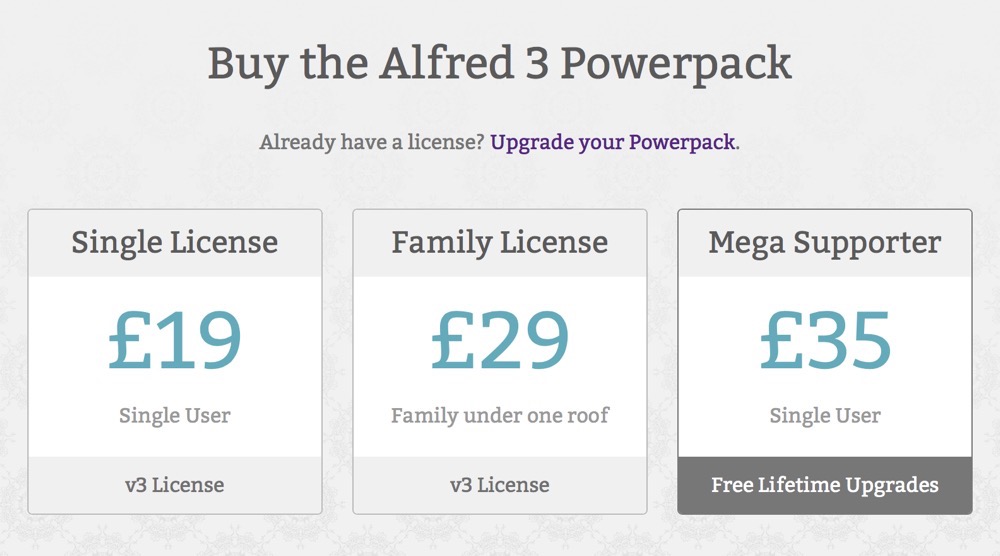
Task: Click v3 License footer on Family License card
Action: point(500,485)
